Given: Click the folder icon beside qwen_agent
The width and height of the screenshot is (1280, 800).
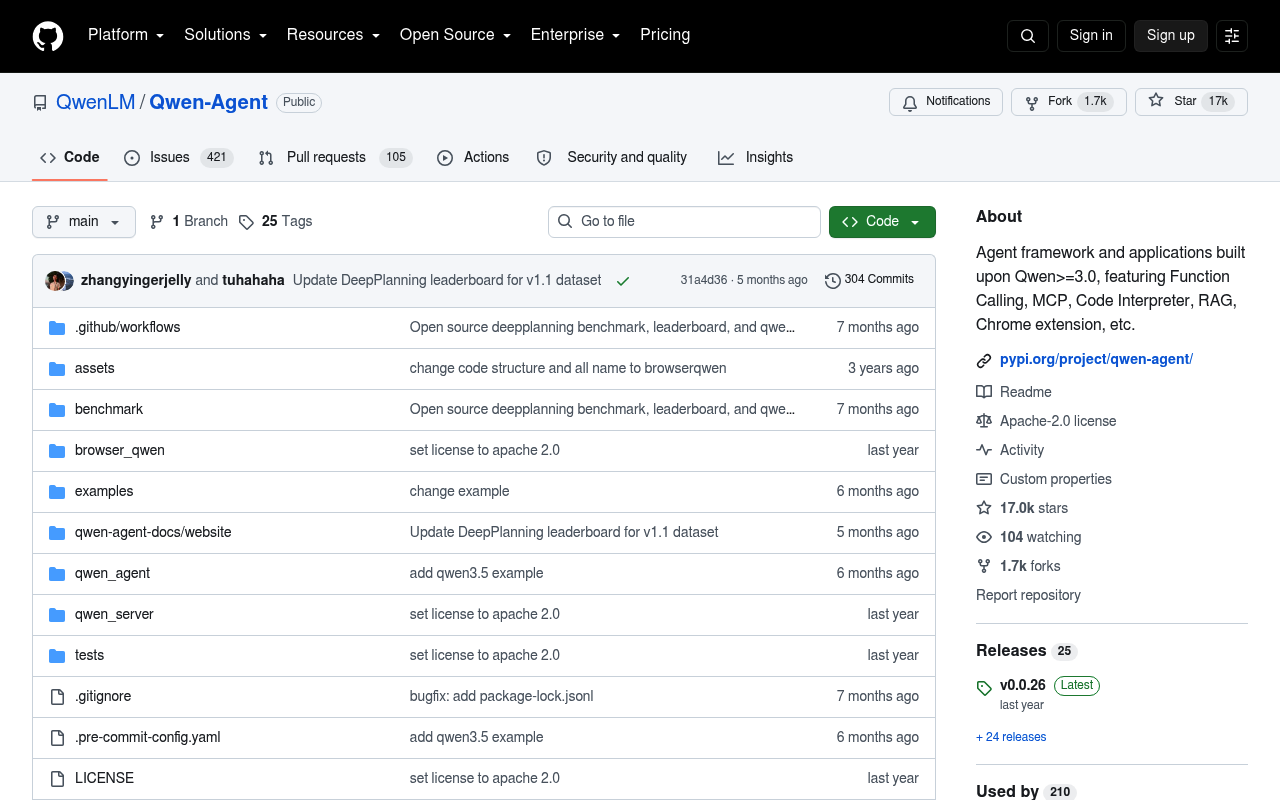Looking at the screenshot, I should coord(57,574).
